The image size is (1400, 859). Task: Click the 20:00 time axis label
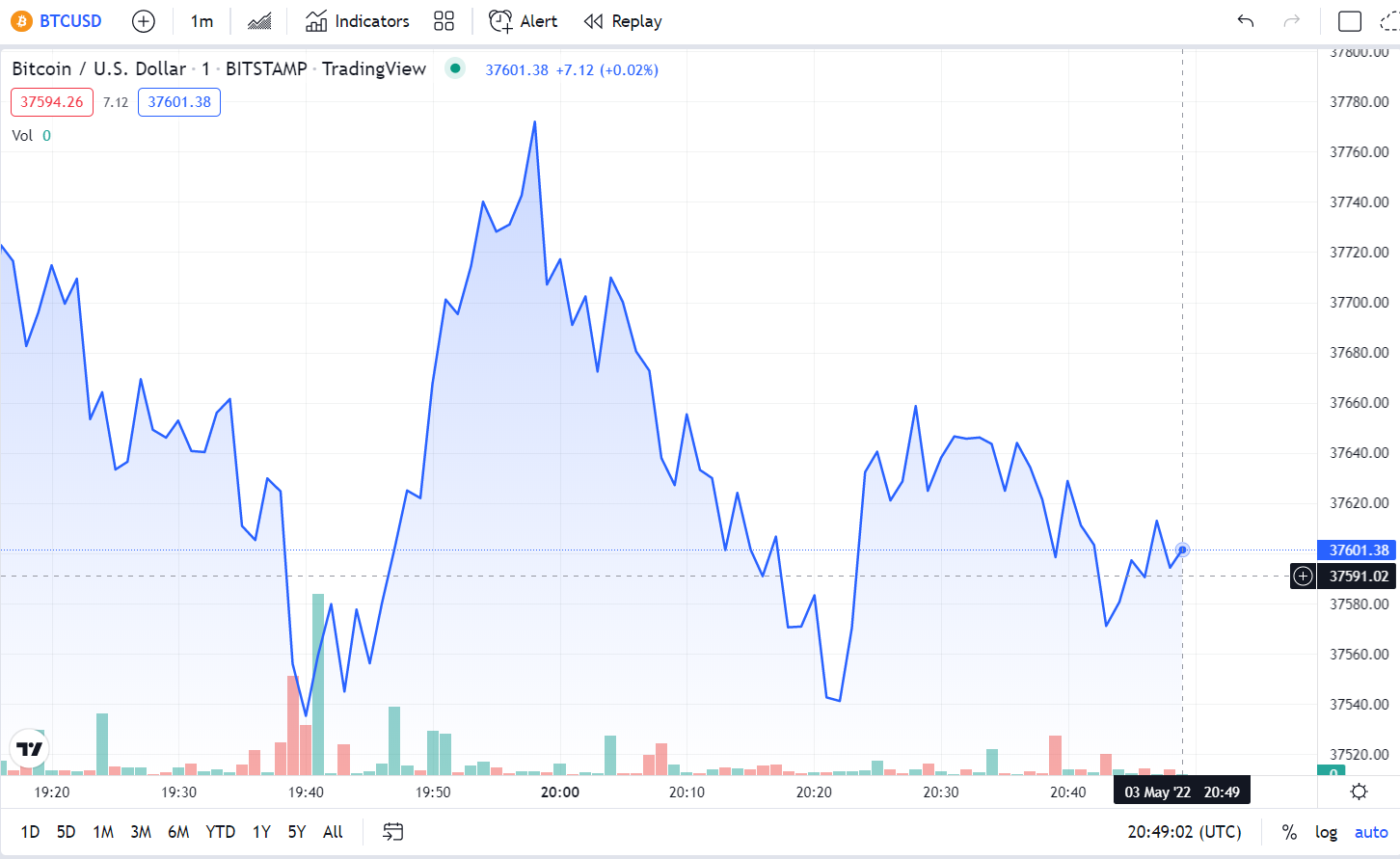[x=560, y=792]
